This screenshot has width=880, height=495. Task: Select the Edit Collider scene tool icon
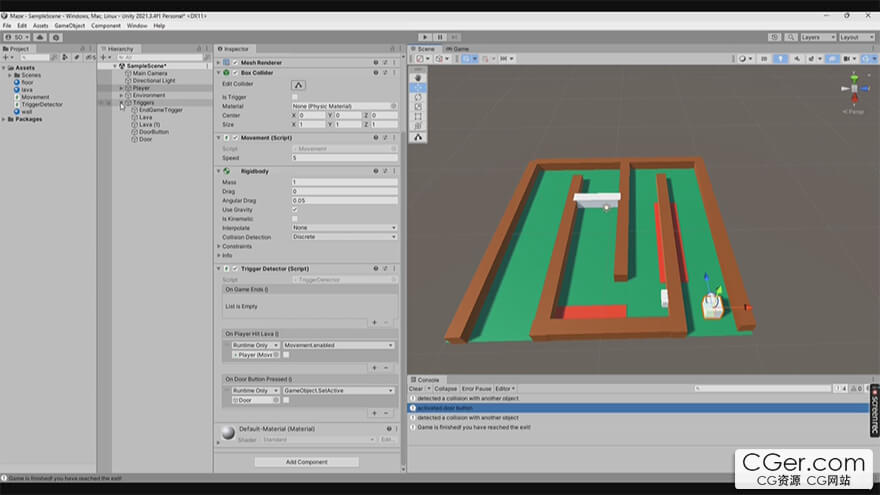[x=418, y=137]
